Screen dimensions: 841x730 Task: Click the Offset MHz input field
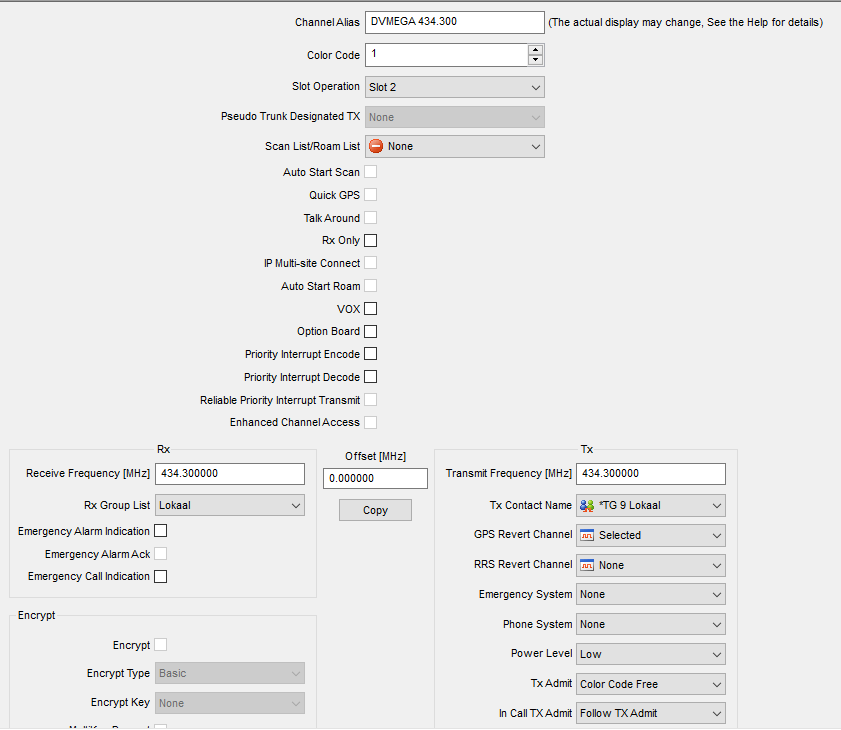375,479
